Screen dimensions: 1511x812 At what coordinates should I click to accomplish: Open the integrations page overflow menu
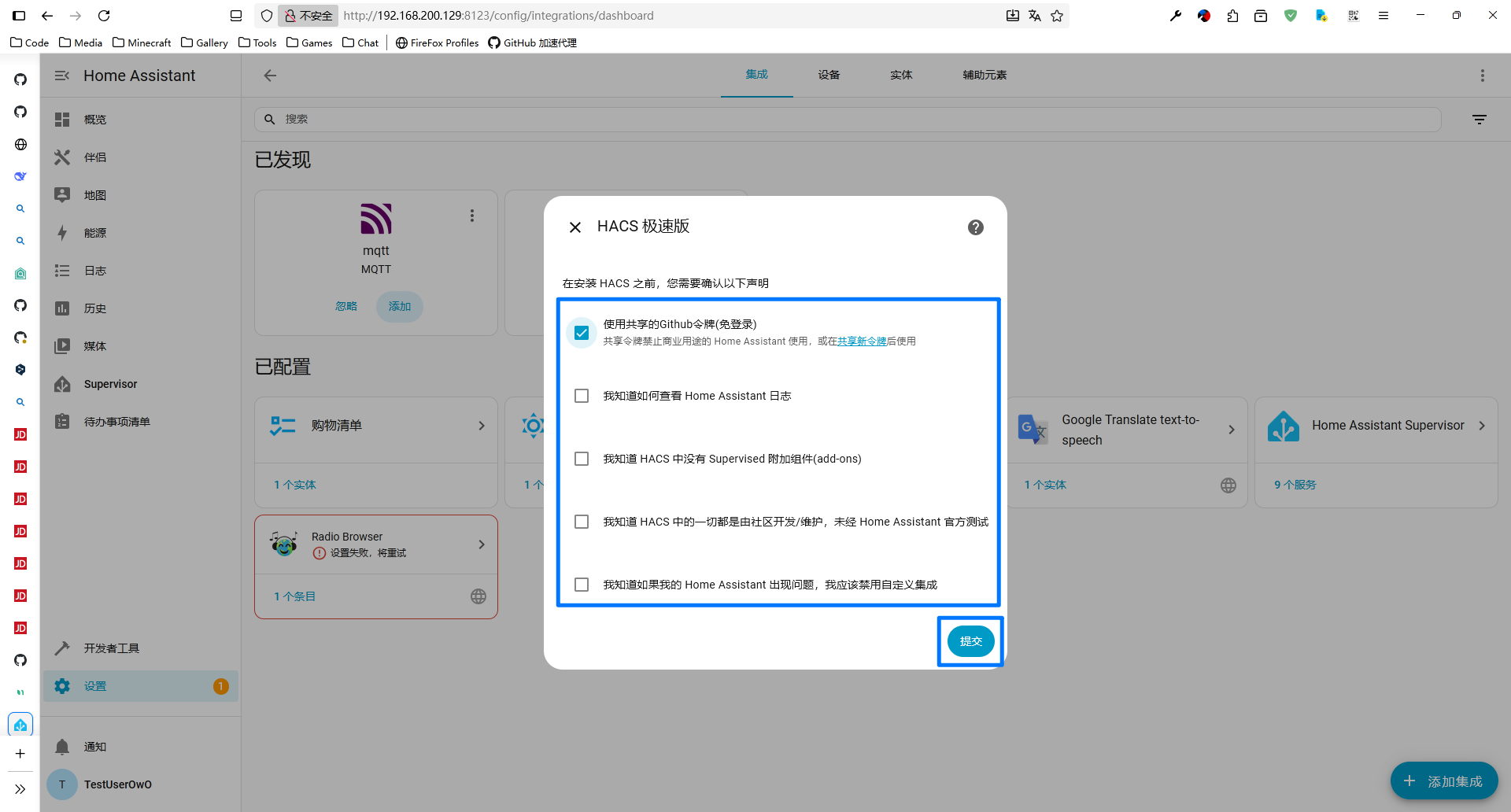click(x=1483, y=76)
